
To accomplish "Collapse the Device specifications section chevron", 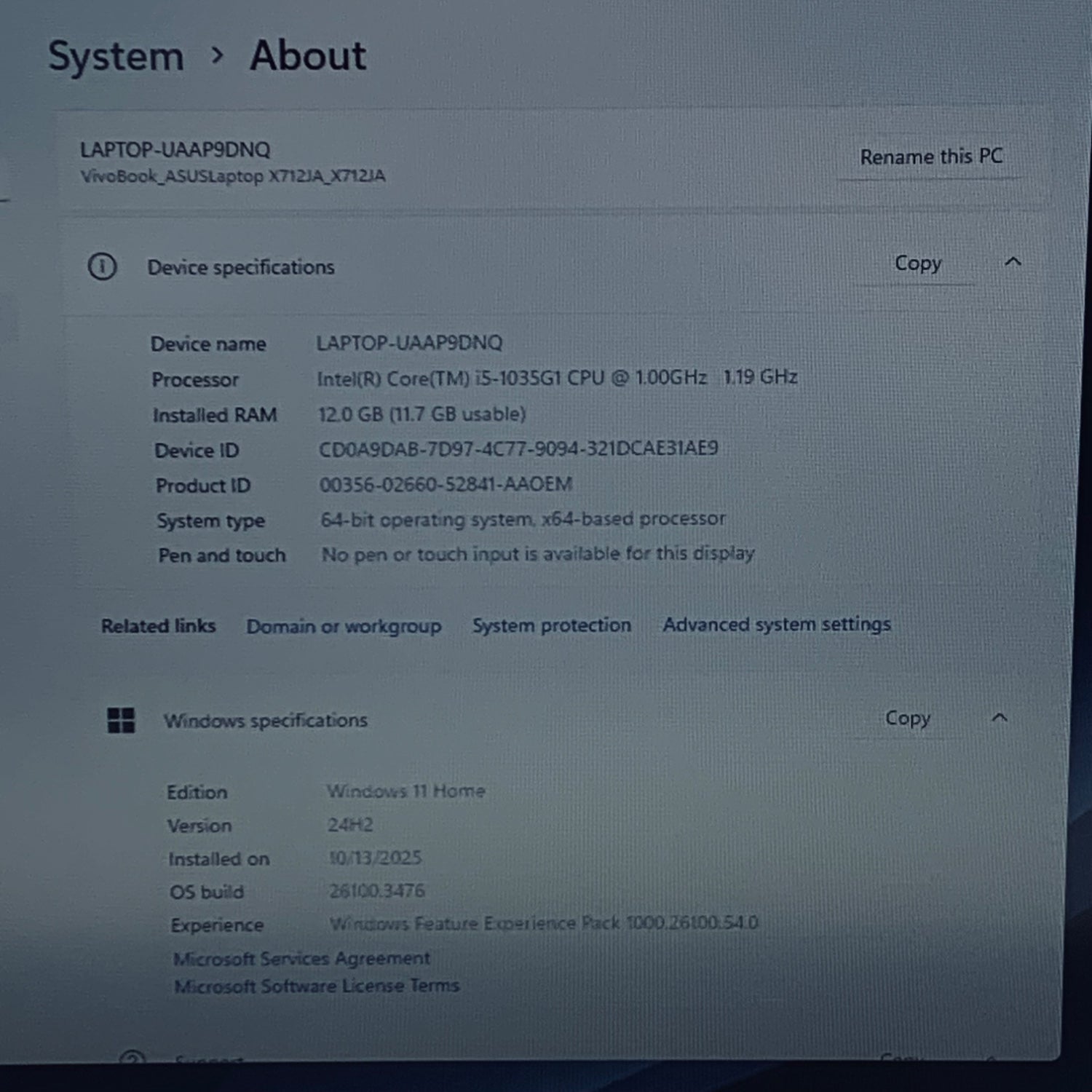I will (1013, 261).
